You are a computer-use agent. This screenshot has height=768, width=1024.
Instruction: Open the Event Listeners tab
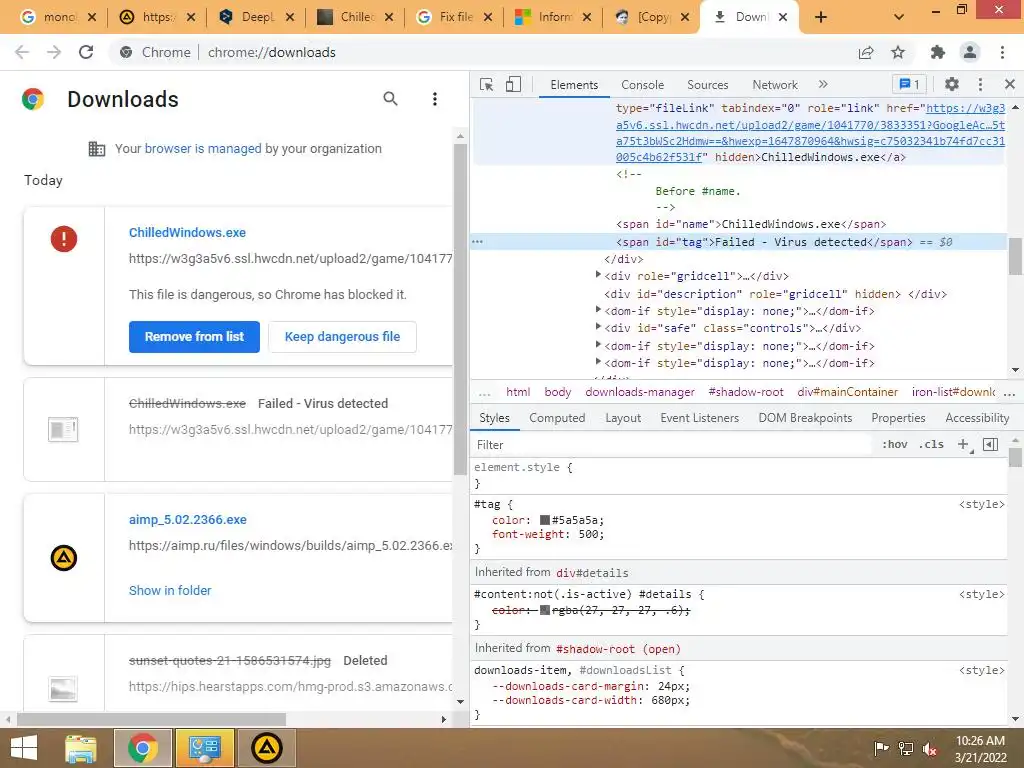[x=699, y=418]
